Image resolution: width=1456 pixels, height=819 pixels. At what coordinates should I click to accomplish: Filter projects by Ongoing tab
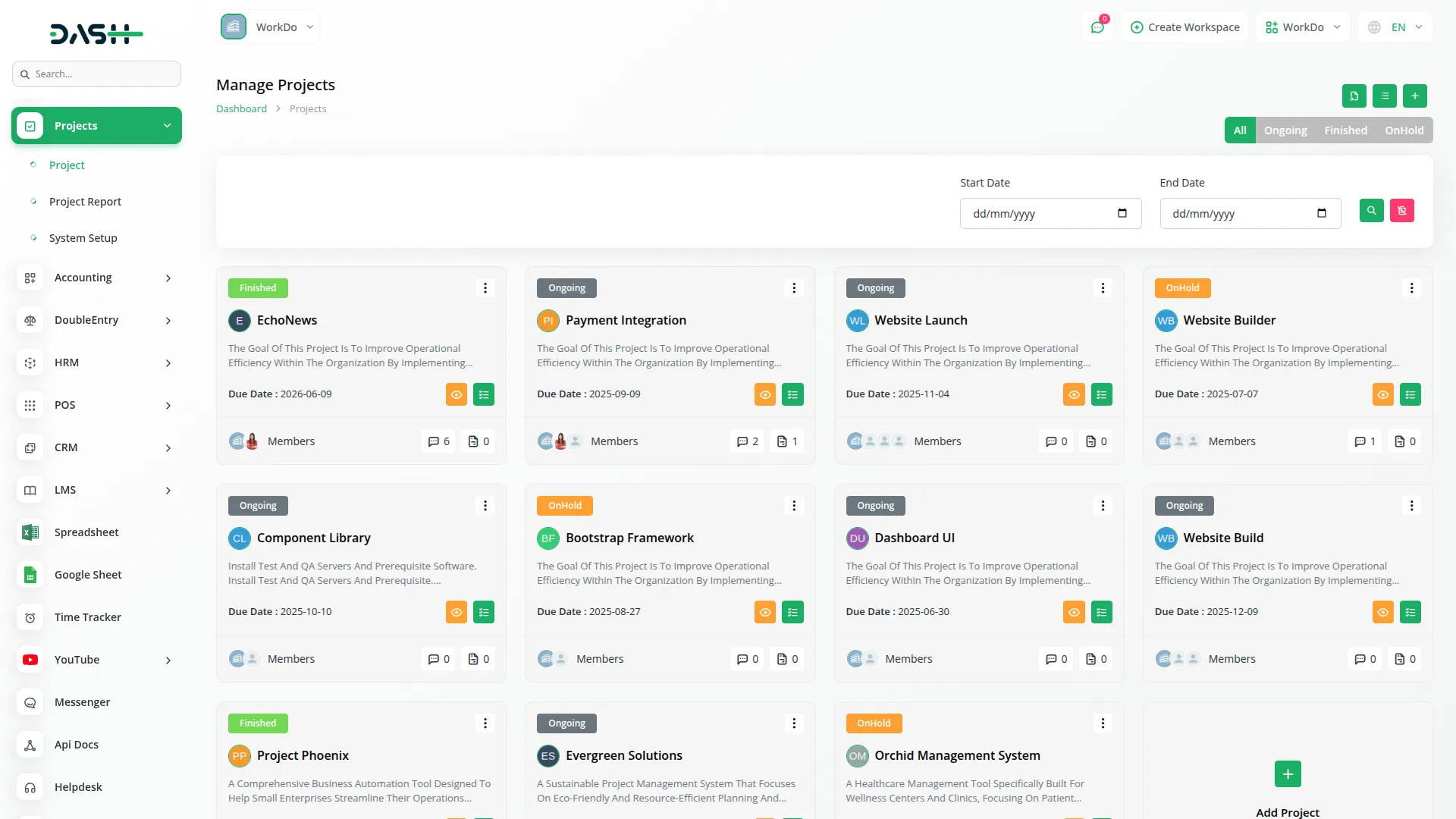[1285, 130]
